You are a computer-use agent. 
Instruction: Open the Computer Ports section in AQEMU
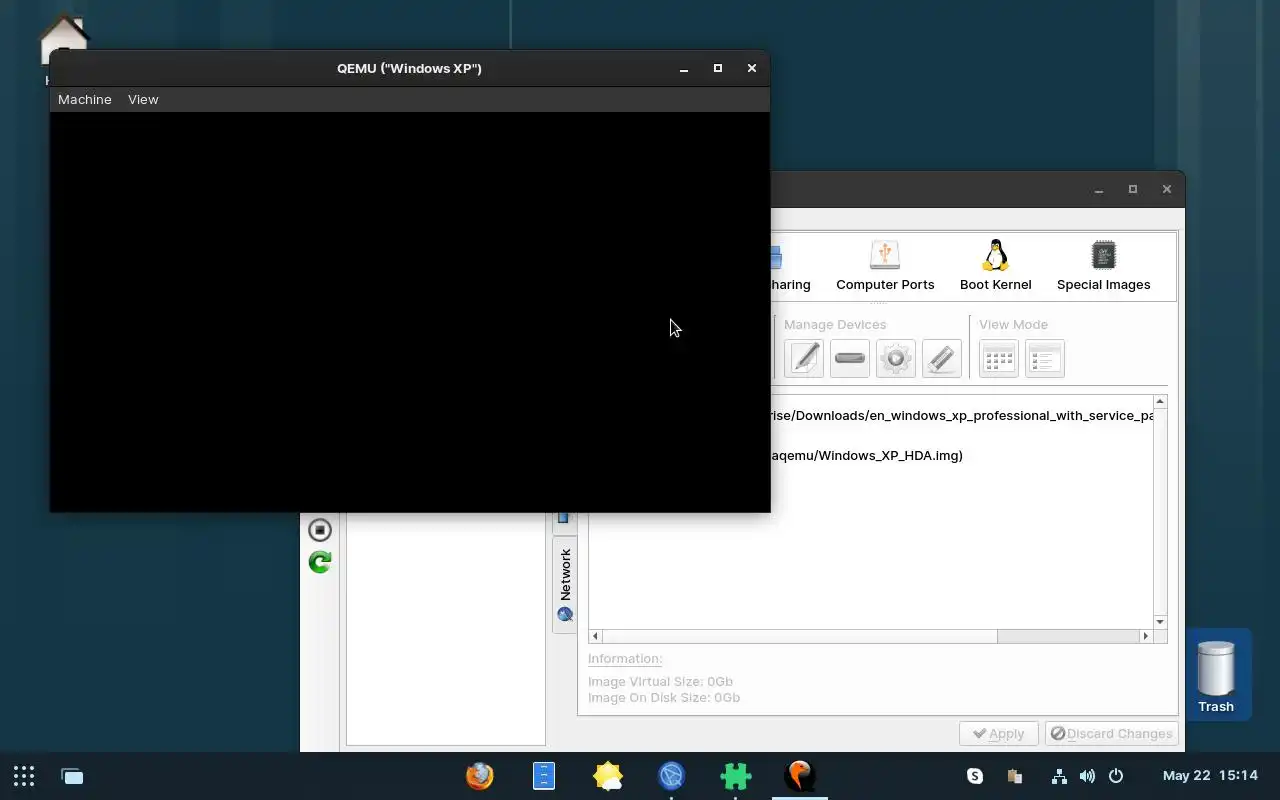(x=885, y=266)
